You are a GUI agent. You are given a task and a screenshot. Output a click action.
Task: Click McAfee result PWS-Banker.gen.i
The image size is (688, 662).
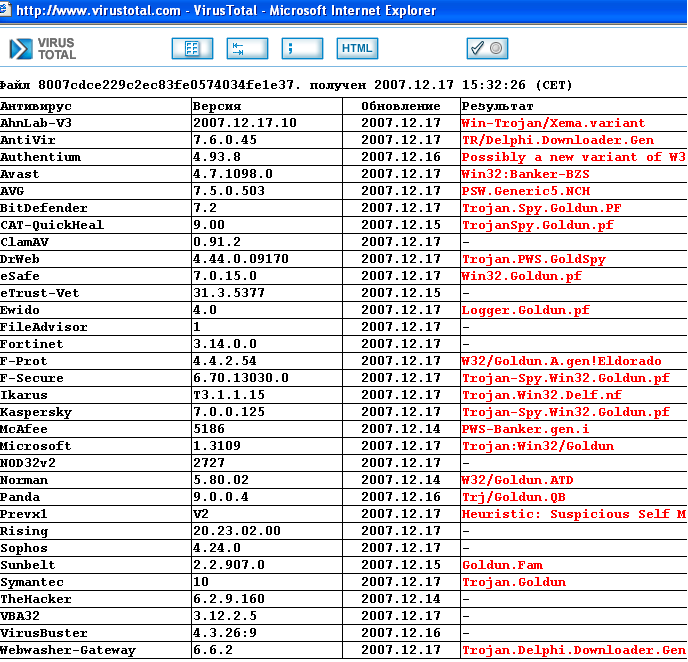pyautogui.click(x=525, y=429)
